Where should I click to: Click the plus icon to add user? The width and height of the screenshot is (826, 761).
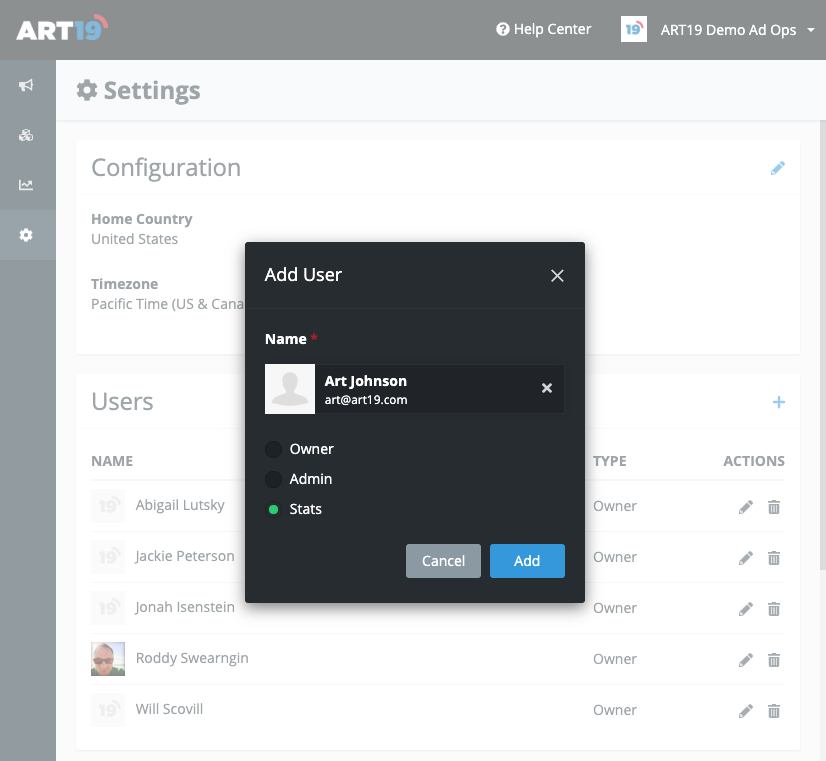click(778, 402)
